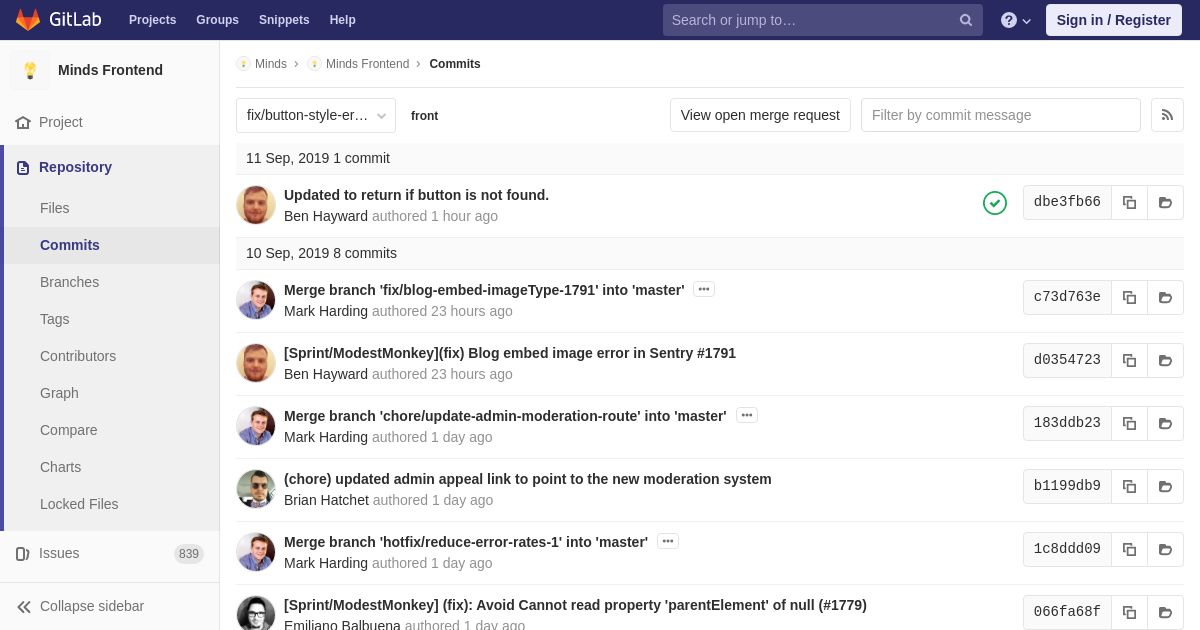This screenshot has height=630, width=1200.
Task: Open commit 066fa68f SHA link
Action: 1067,612
